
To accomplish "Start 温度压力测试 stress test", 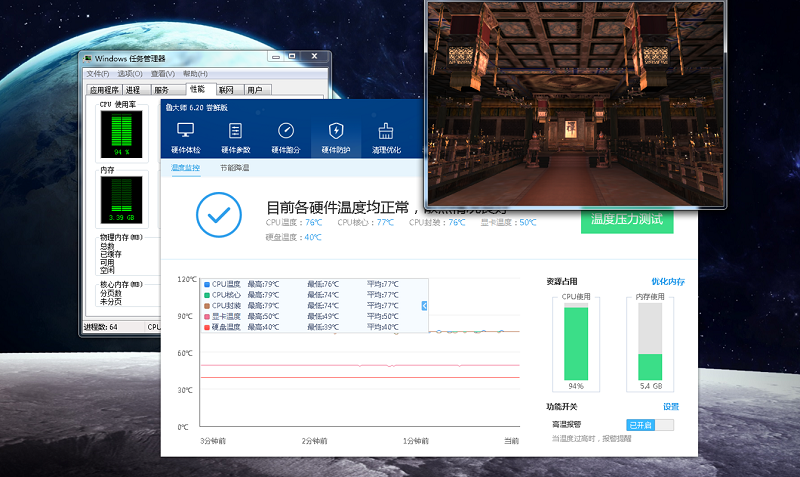I will (x=627, y=219).
